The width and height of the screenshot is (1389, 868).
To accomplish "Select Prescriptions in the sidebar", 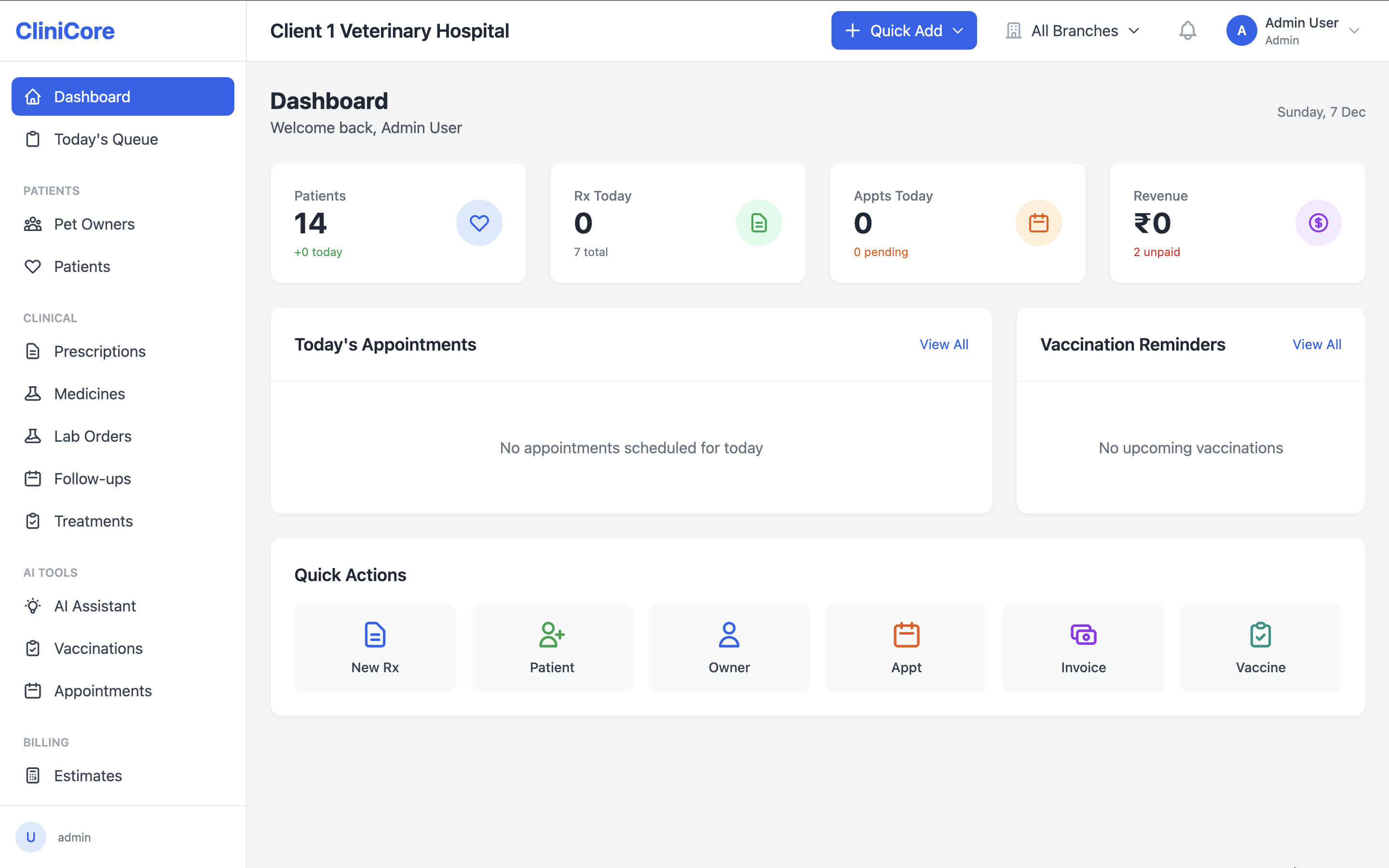I will click(x=100, y=351).
